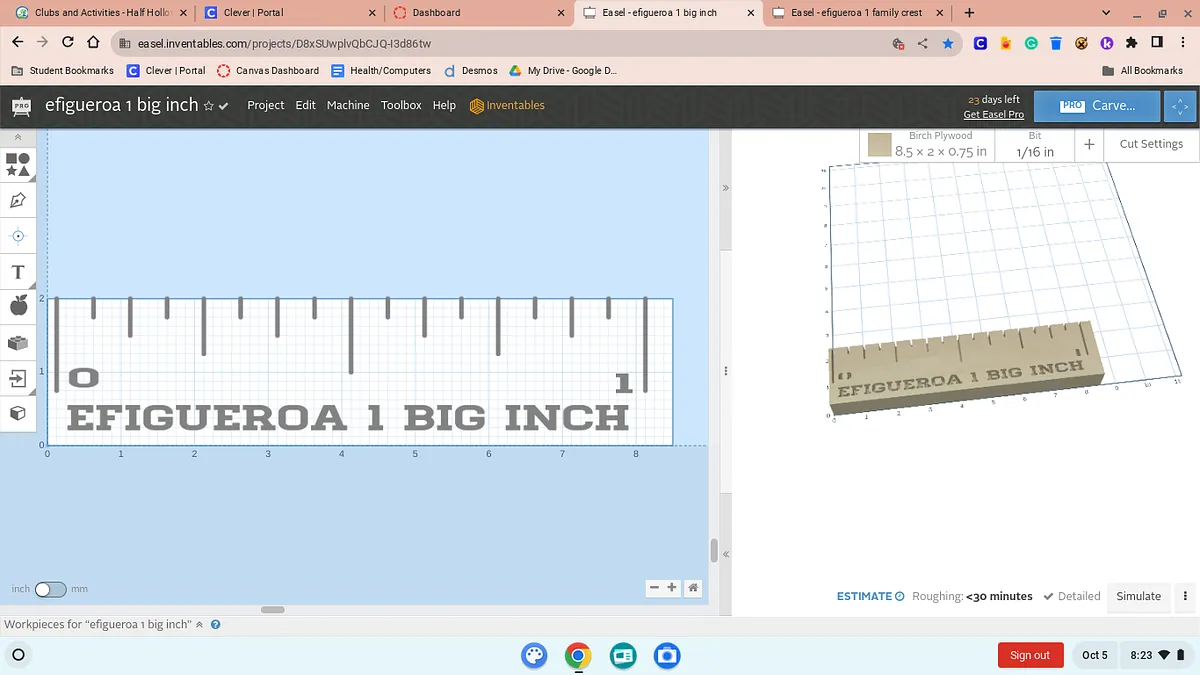Click the Import file arrow icon
Viewport: 1200px width, 675px height.
click(x=18, y=378)
